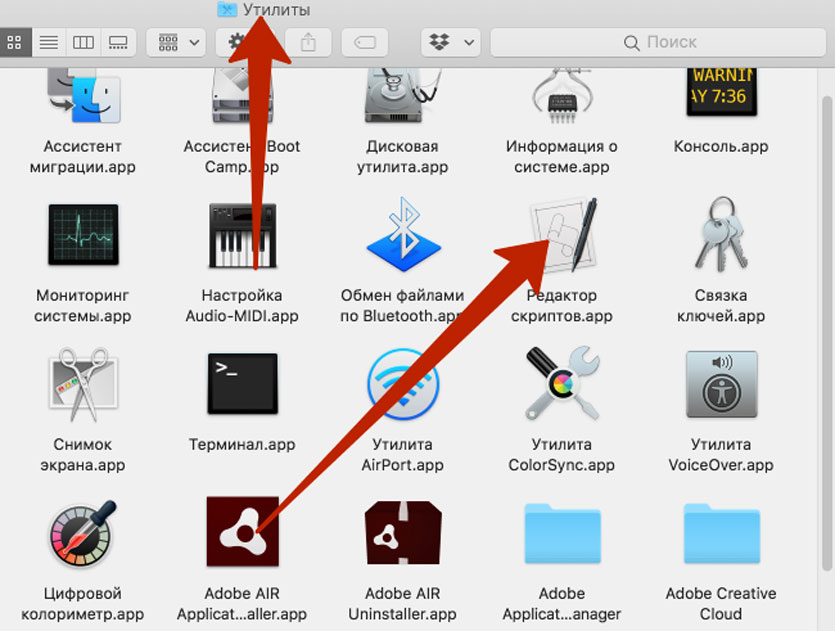This screenshot has width=835, height=631.
Task: Click the Share toolbar button
Action: coord(308,42)
